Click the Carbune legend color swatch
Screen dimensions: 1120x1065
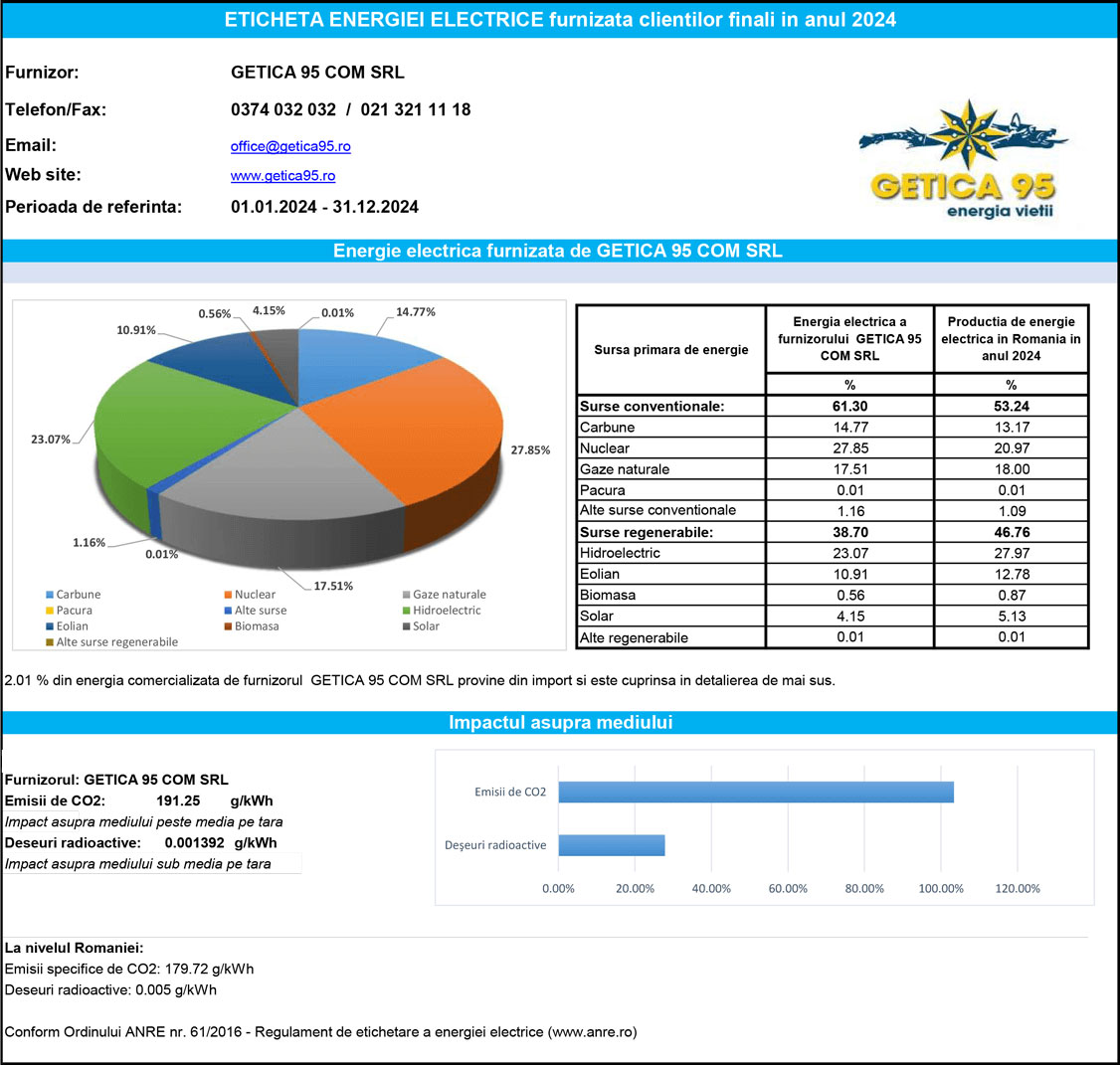tap(49, 595)
